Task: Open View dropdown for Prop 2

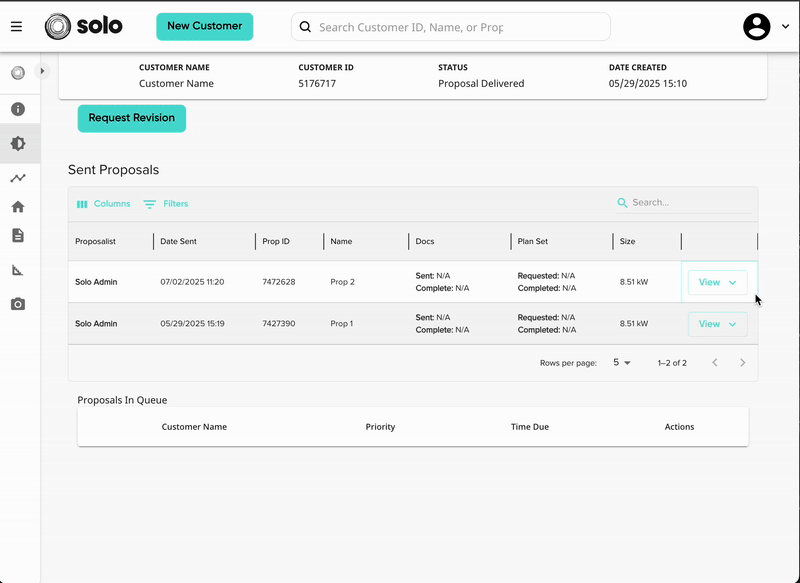Action: tap(717, 282)
